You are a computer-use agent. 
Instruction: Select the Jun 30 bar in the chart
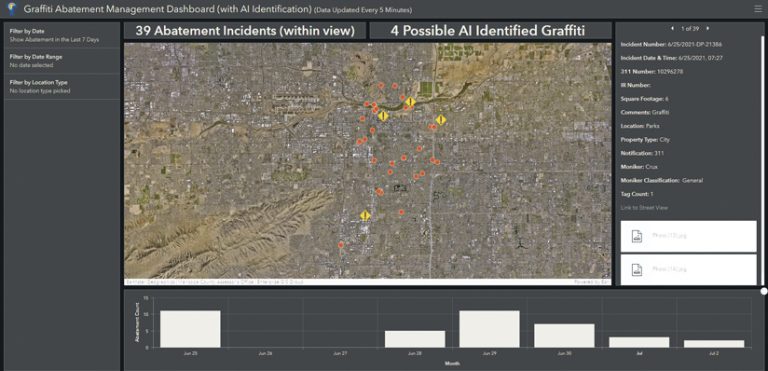pyautogui.click(x=564, y=336)
